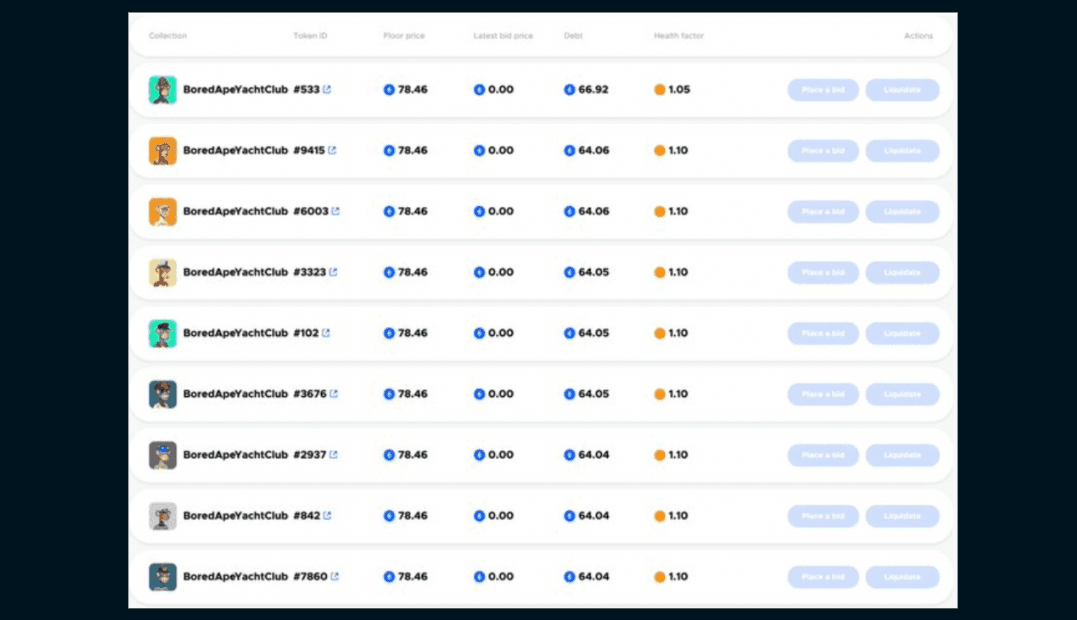Place a bid on token #6003

click(x=823, y=211)
